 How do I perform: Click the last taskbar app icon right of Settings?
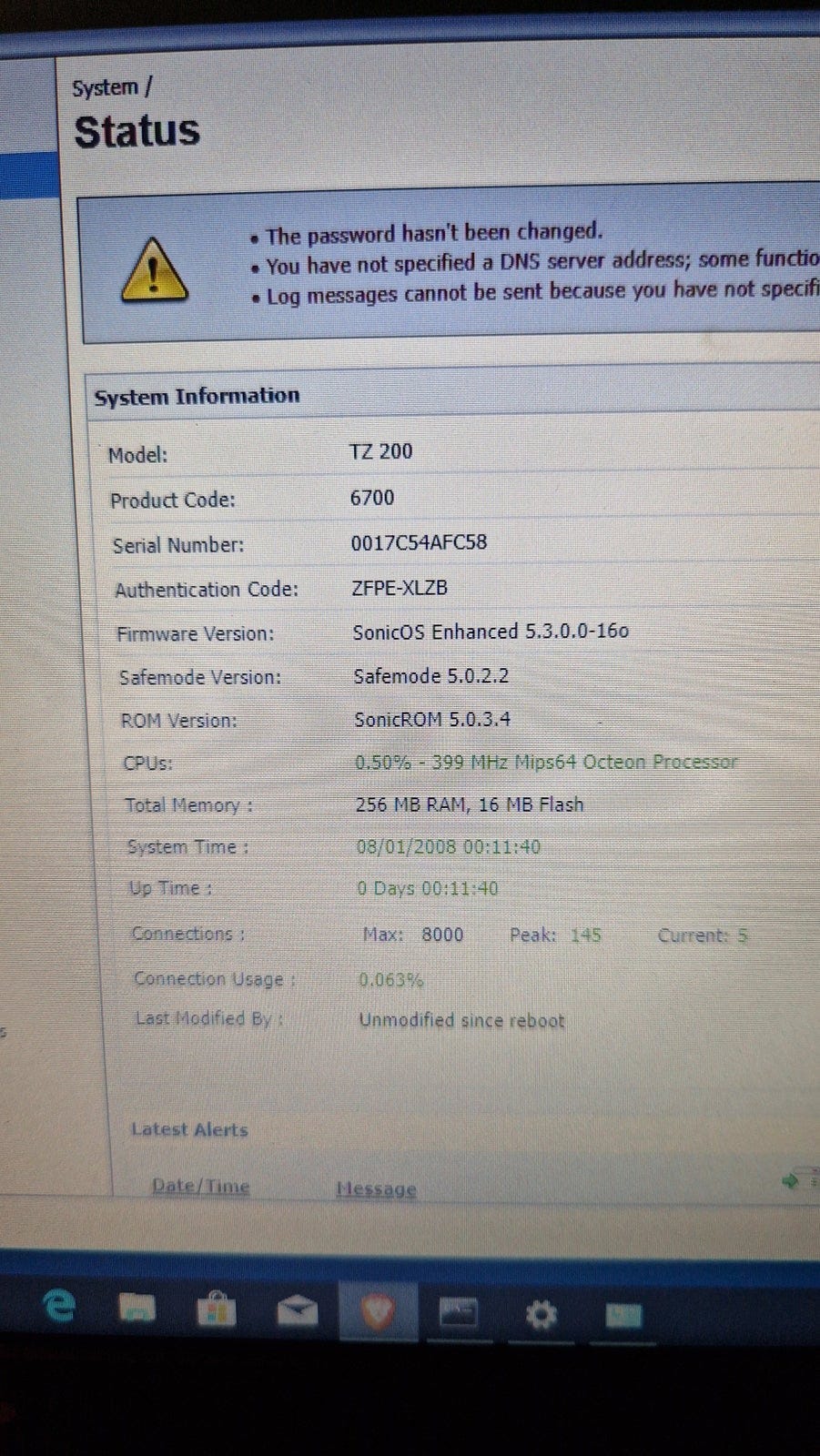point(623,1315)
